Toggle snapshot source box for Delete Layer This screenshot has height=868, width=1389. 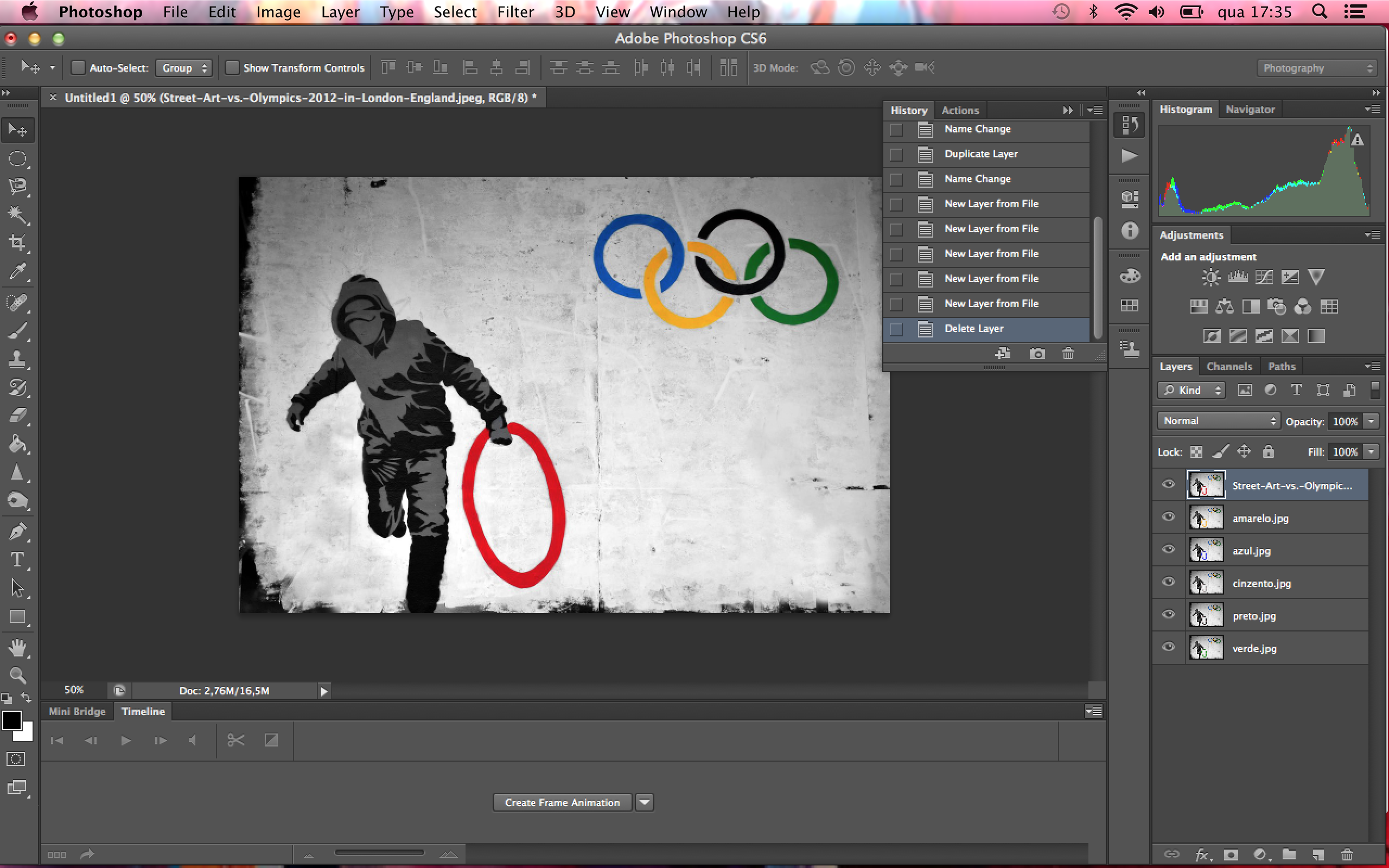click(896, 329)
